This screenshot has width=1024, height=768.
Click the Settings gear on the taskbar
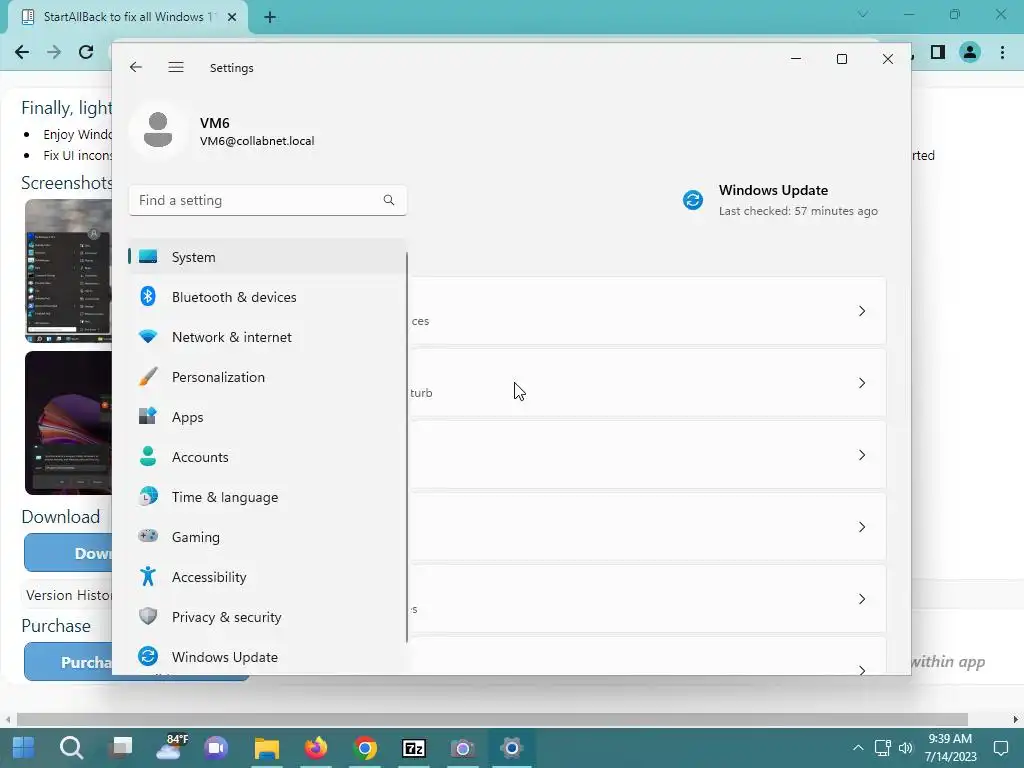click(511, 748)
